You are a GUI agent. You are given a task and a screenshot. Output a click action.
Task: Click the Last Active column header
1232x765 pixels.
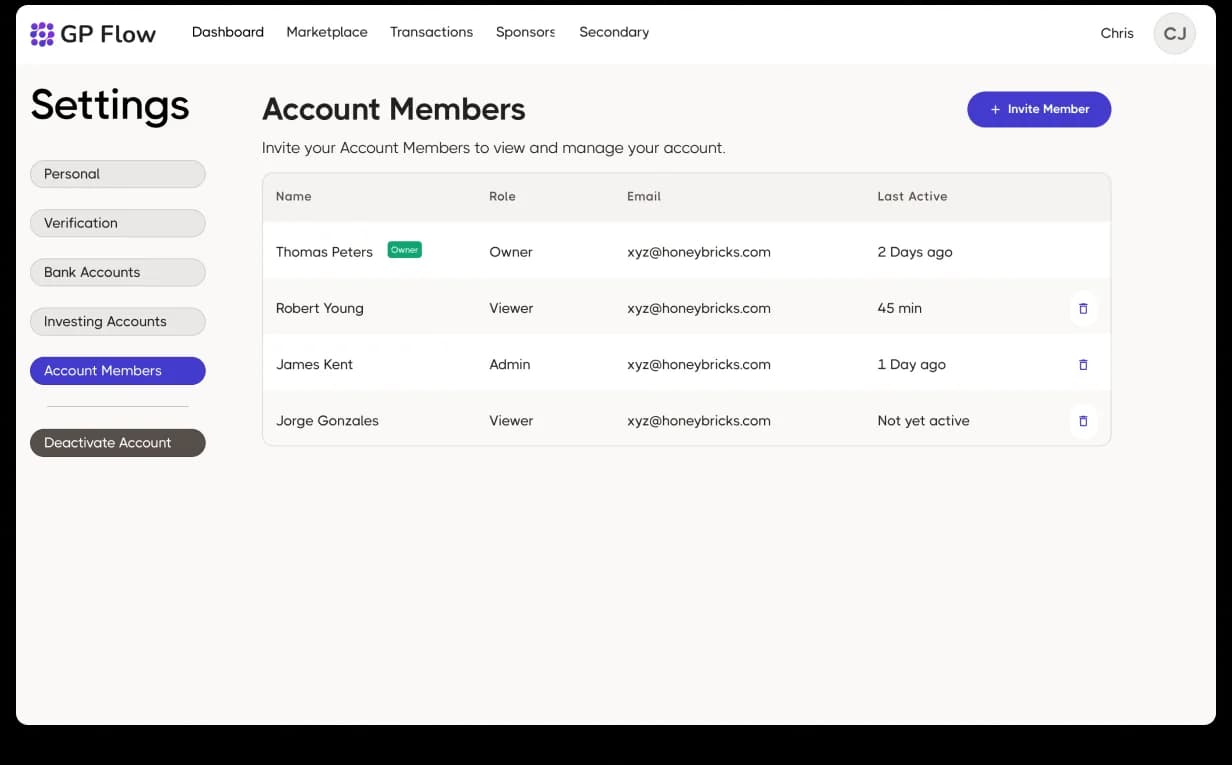[912, 196]
